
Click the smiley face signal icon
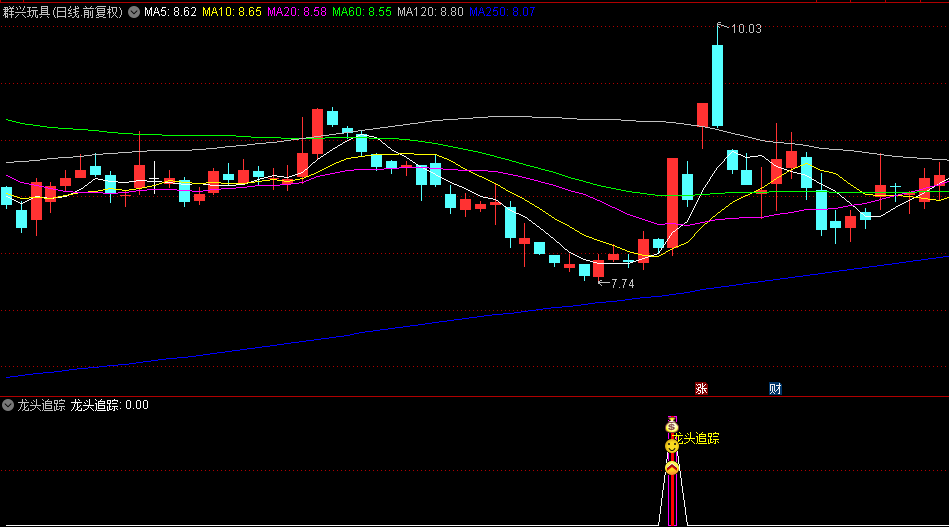pos(672,446)
